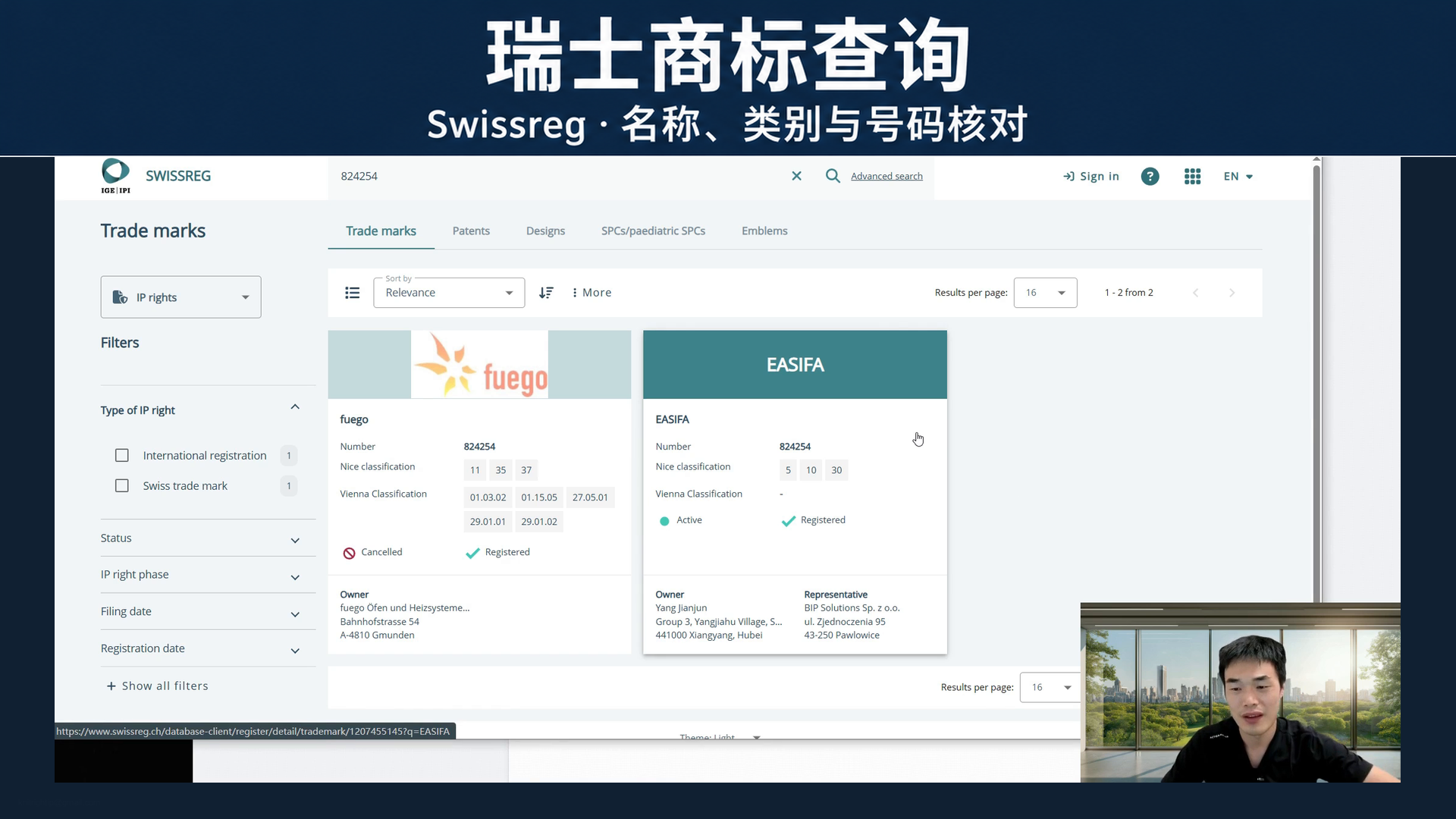
Task: Sign in to Swissreg
Action: 1091,176
